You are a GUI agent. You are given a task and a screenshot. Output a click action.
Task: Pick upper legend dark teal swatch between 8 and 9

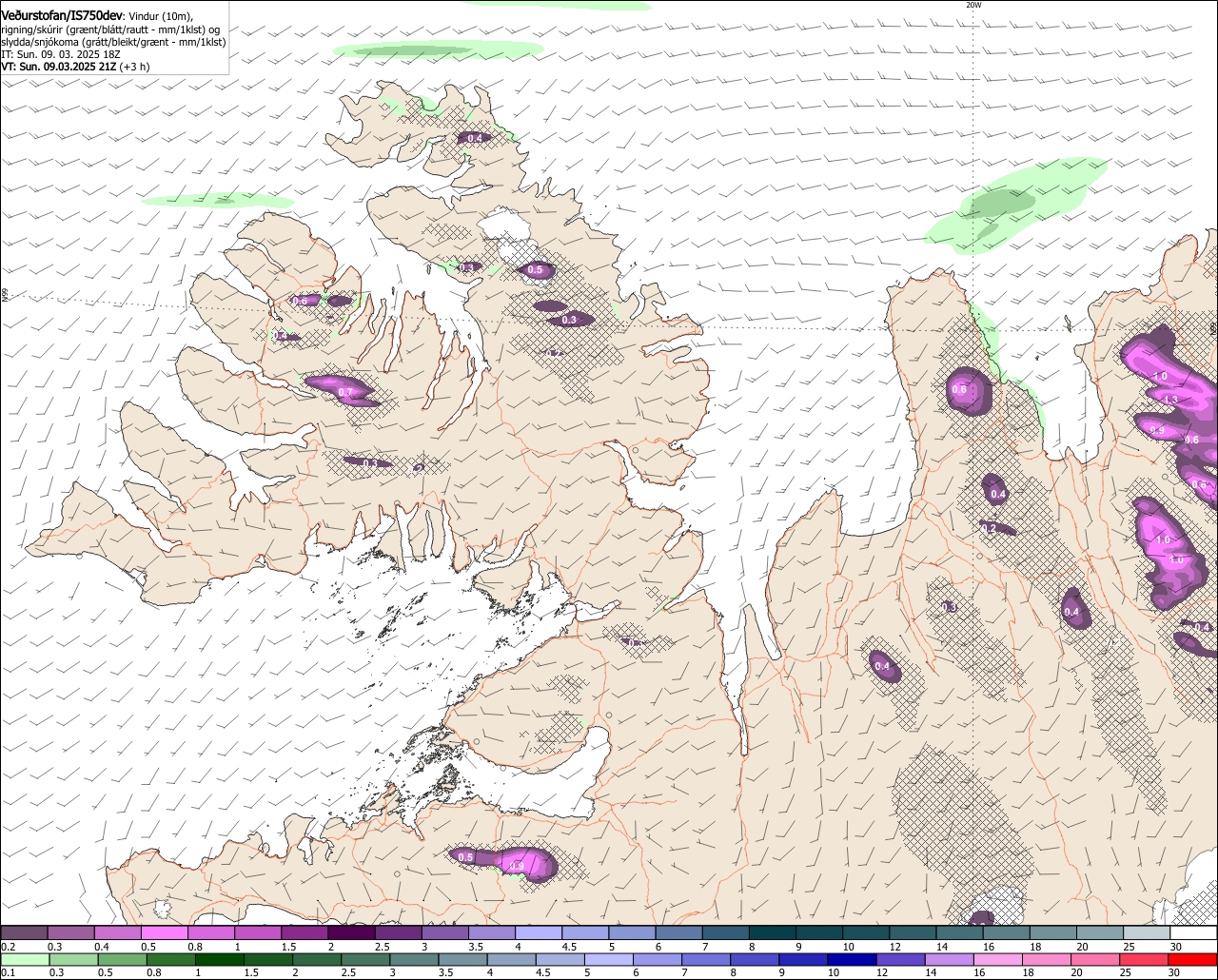774,933
